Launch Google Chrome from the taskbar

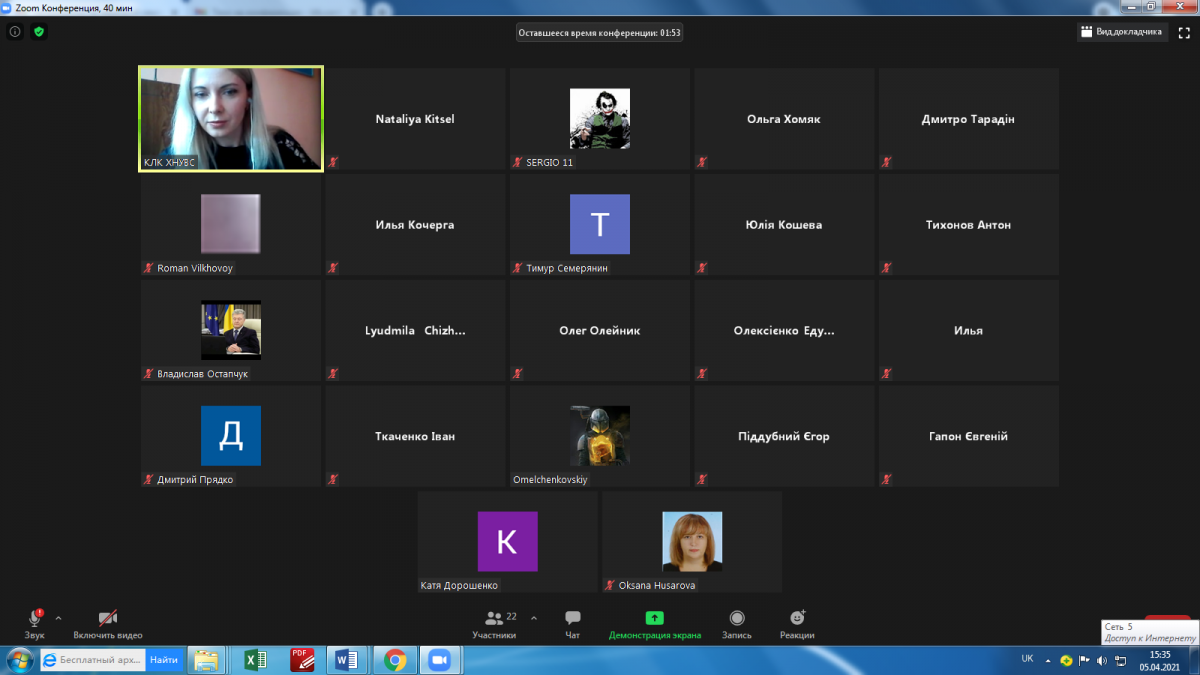[x=395, y=660]
